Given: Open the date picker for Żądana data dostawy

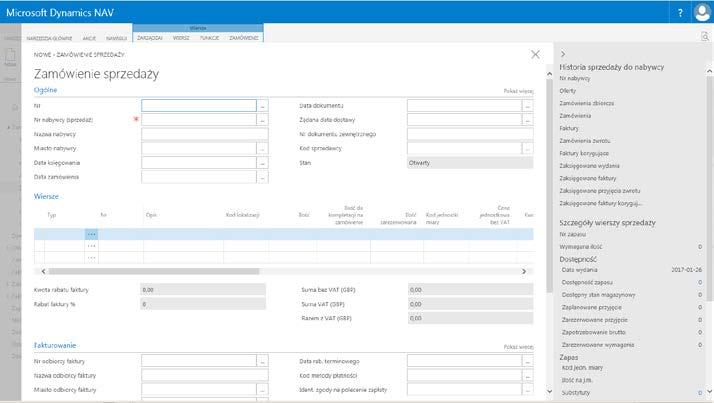Looking at the screenshot, I should point(527,120).
